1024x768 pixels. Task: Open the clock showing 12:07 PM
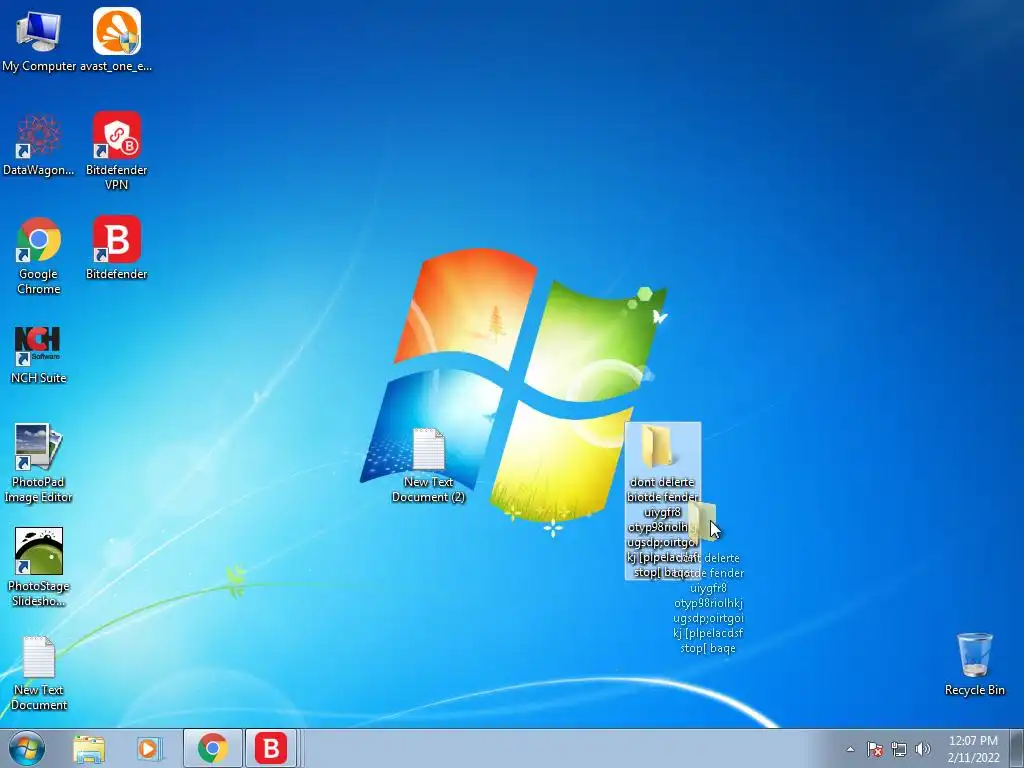pos(973,749)
